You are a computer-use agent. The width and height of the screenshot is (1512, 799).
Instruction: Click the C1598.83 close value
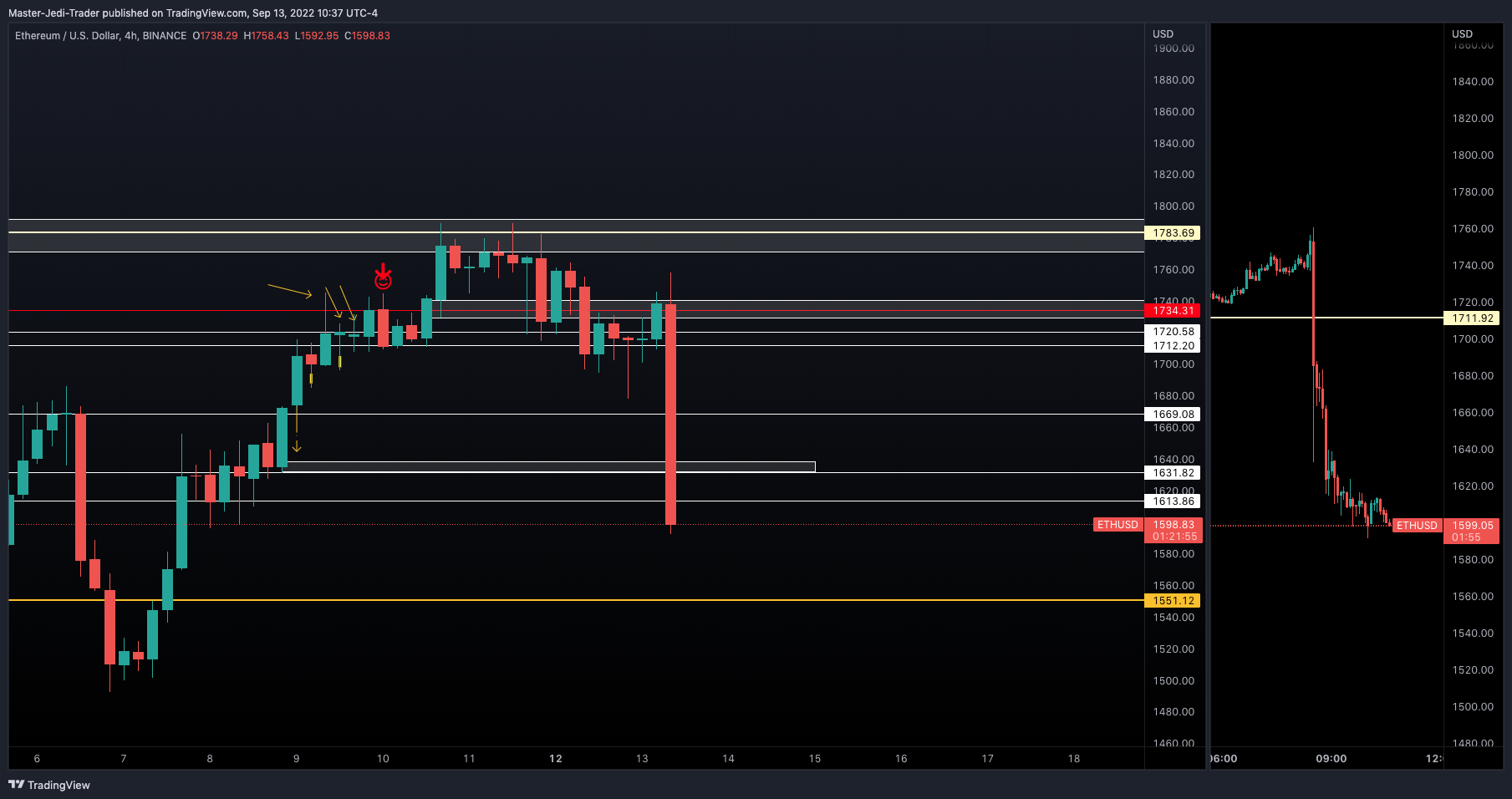367,36
